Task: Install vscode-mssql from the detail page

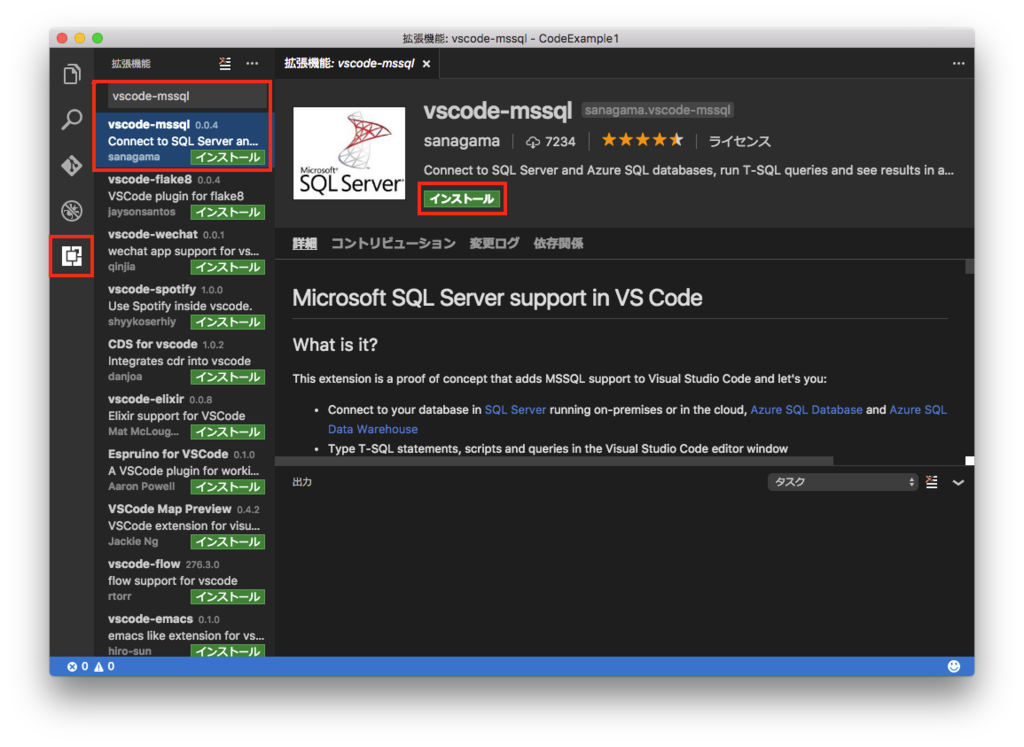Action: tap(462, 199)
